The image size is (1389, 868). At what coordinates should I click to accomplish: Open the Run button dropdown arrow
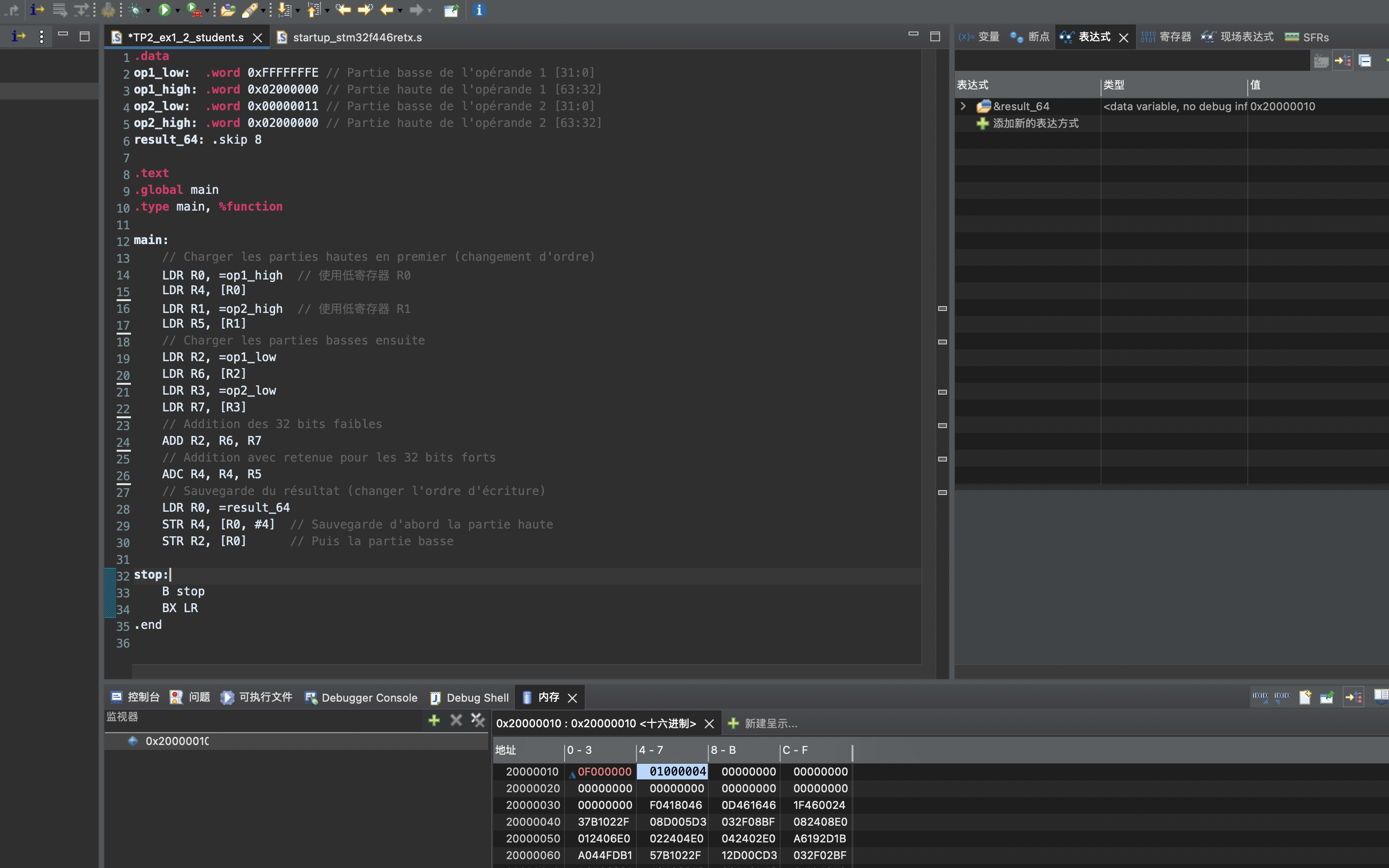[177, 11]
